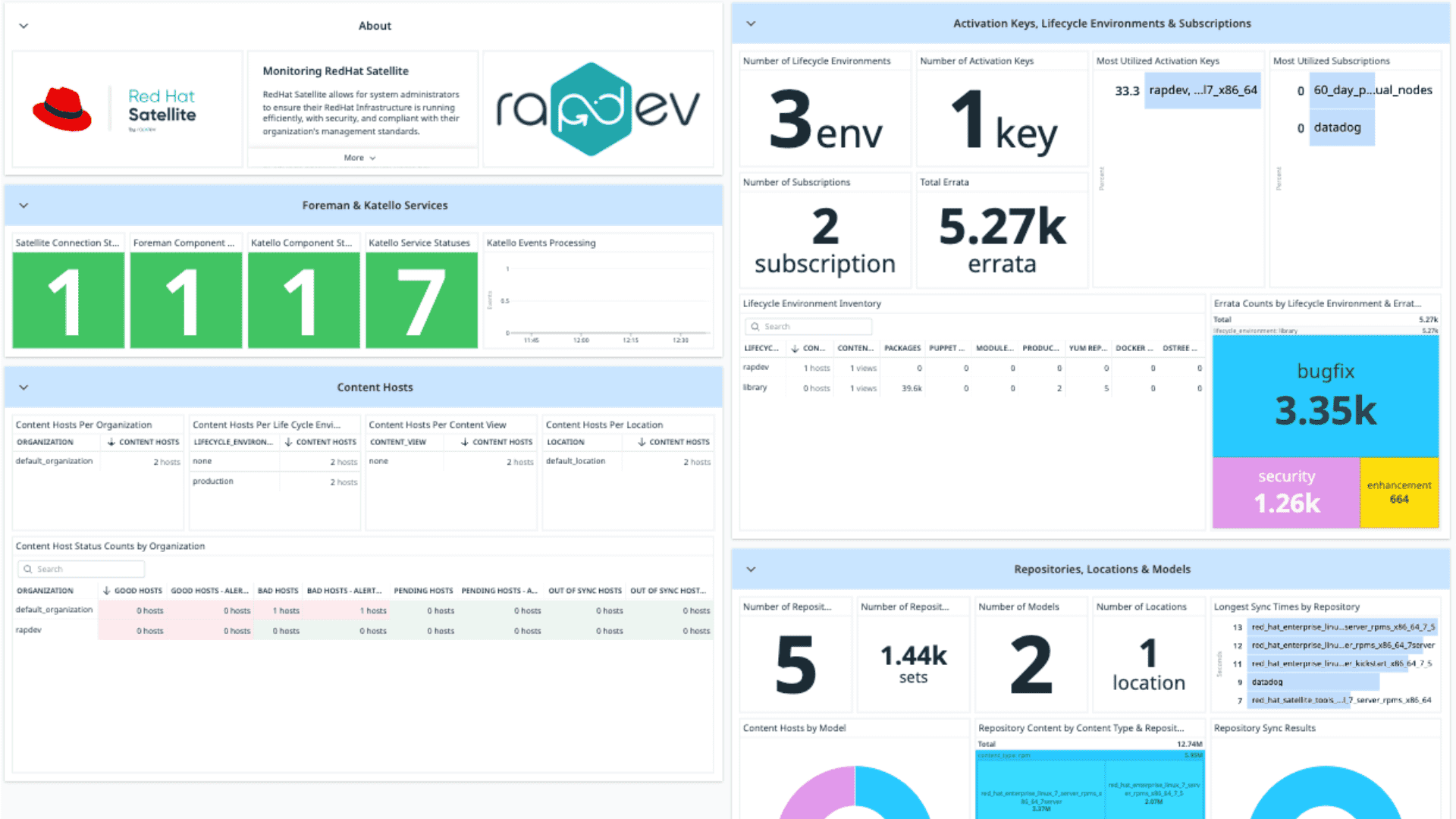Click the 1 key activation keys value
This screenshot has height=819, width=1456.
1003,120
